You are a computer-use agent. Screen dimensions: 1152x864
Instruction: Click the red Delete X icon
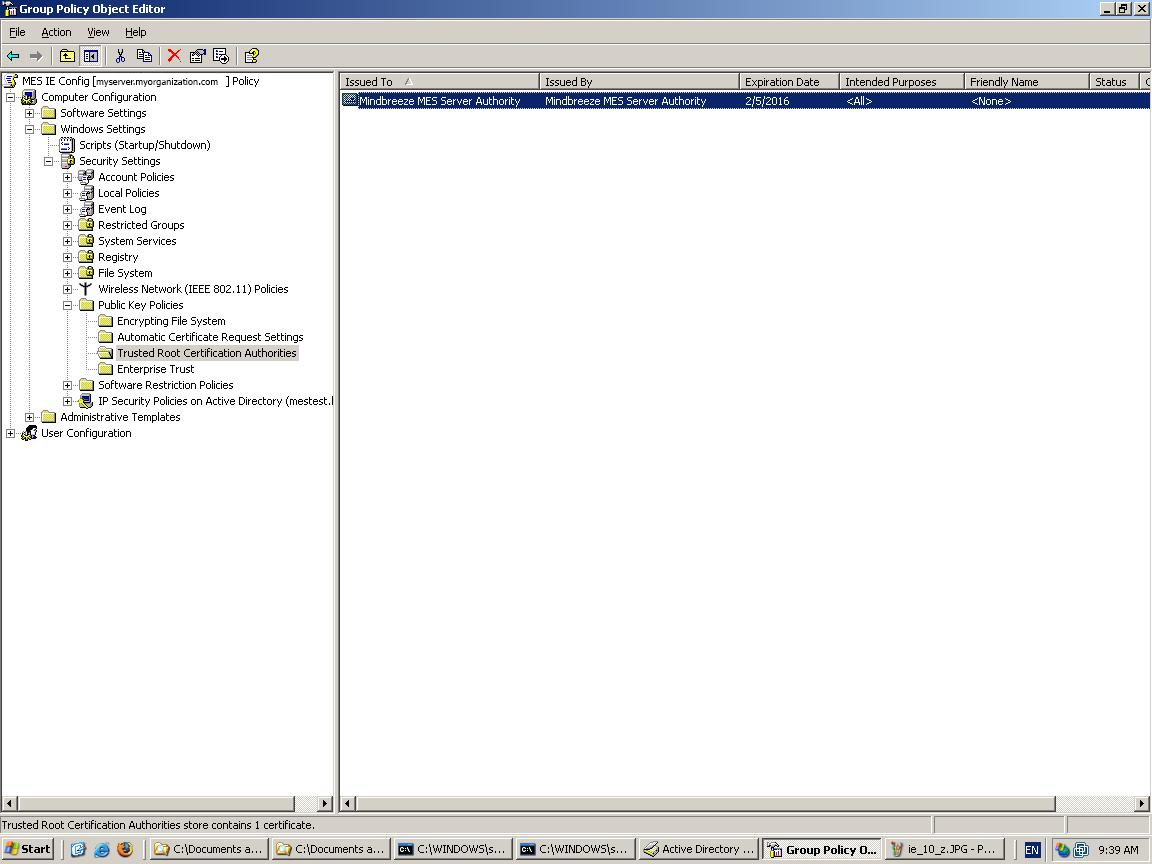pyautogui.click(x=174, y=56)
